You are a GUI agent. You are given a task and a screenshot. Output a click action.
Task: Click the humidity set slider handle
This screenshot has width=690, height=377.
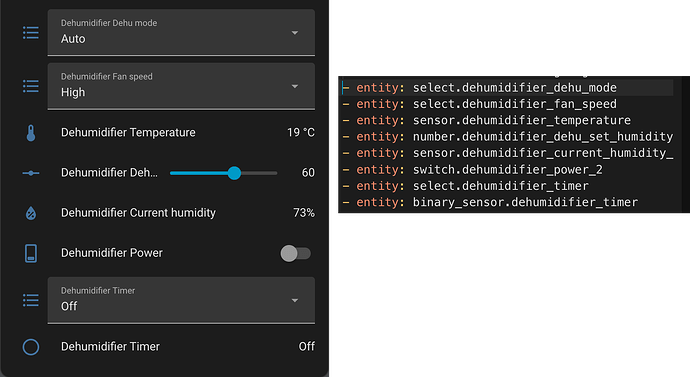pyautogui.click(x=235, y=173)
